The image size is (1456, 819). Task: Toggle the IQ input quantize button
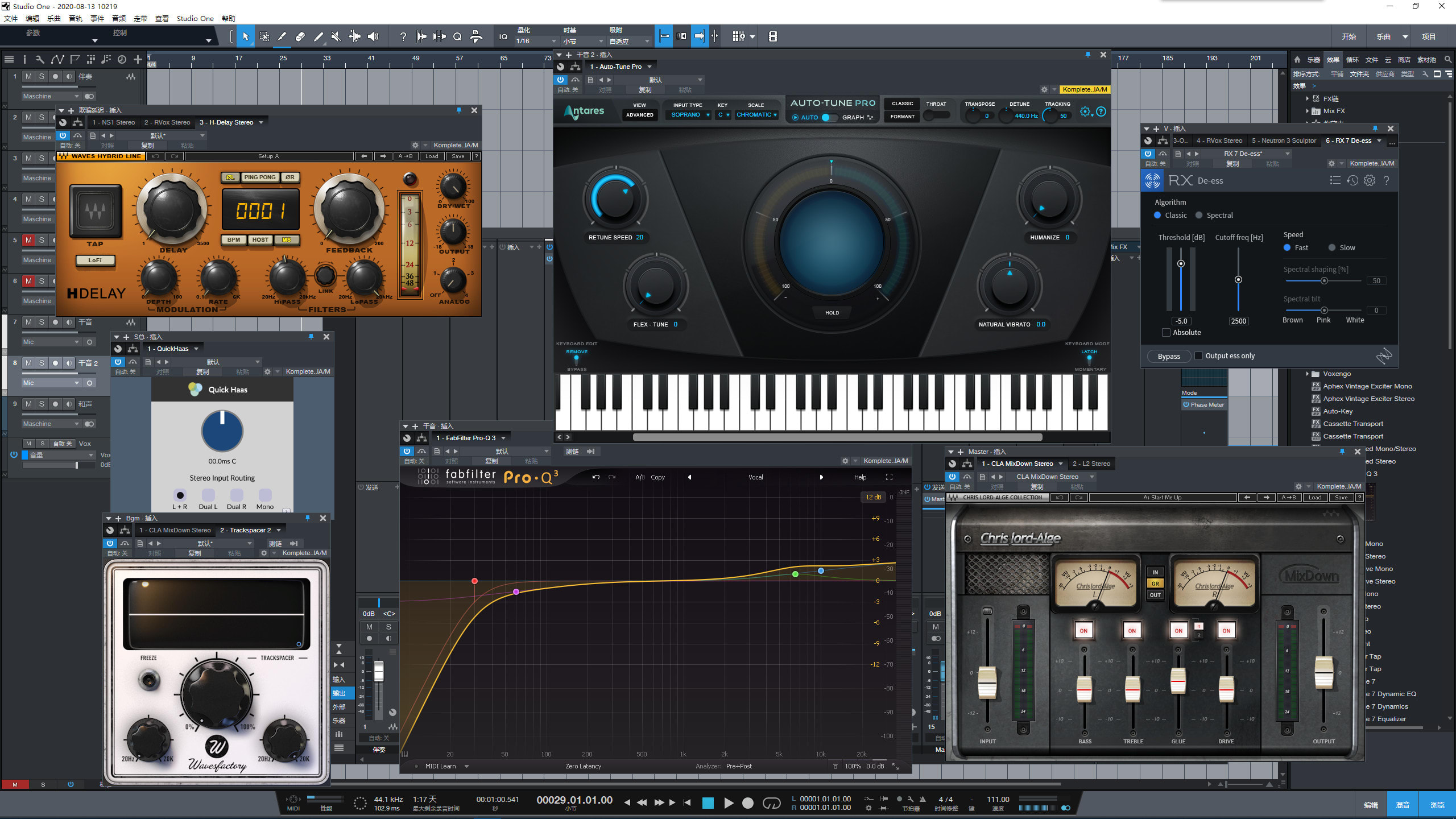click(503, 36)
